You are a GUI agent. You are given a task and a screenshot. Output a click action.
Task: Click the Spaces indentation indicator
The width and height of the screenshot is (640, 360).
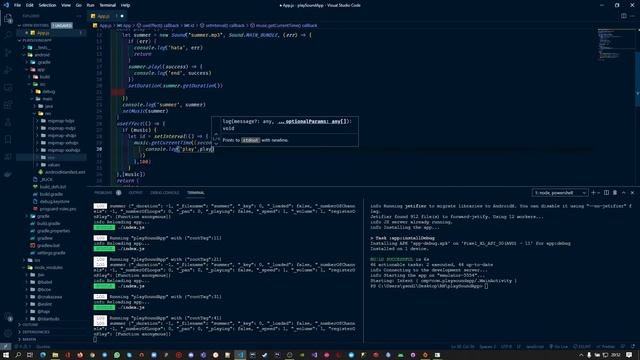coord(487,347)
